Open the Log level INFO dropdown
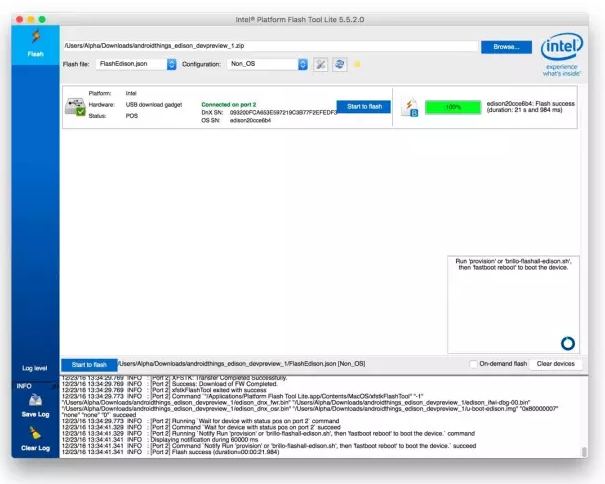The width and height of the screenshot is (605, 484). tap(35, 385)
